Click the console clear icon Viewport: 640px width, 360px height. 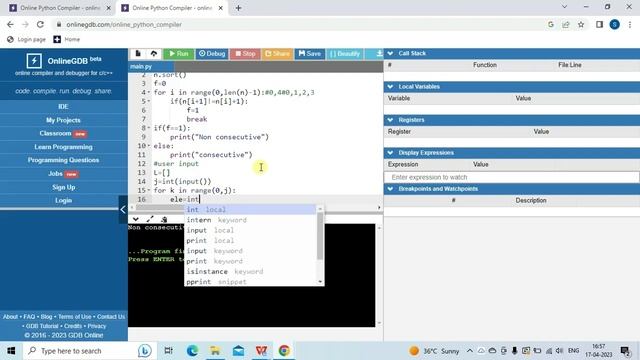click(164, 219)
